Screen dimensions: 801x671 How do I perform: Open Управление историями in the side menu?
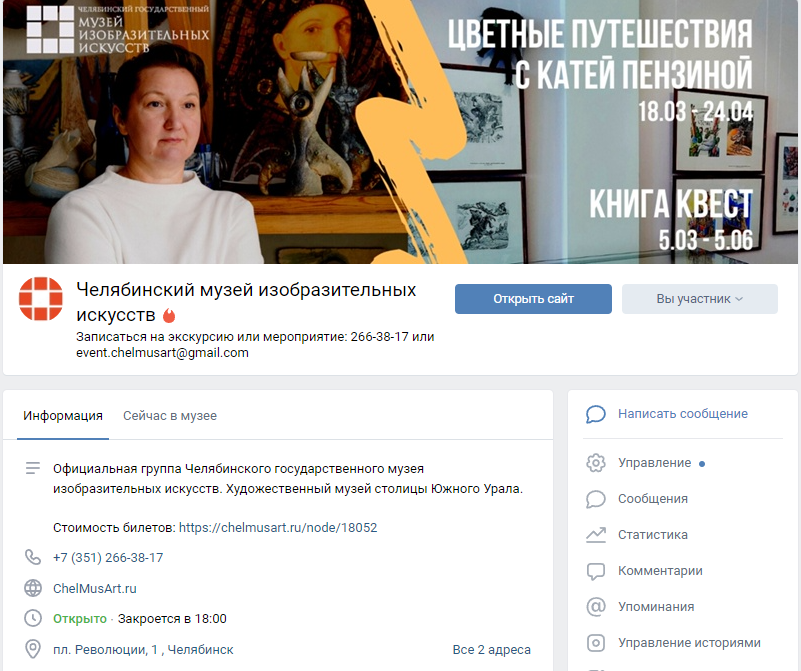tap(689, 642)
